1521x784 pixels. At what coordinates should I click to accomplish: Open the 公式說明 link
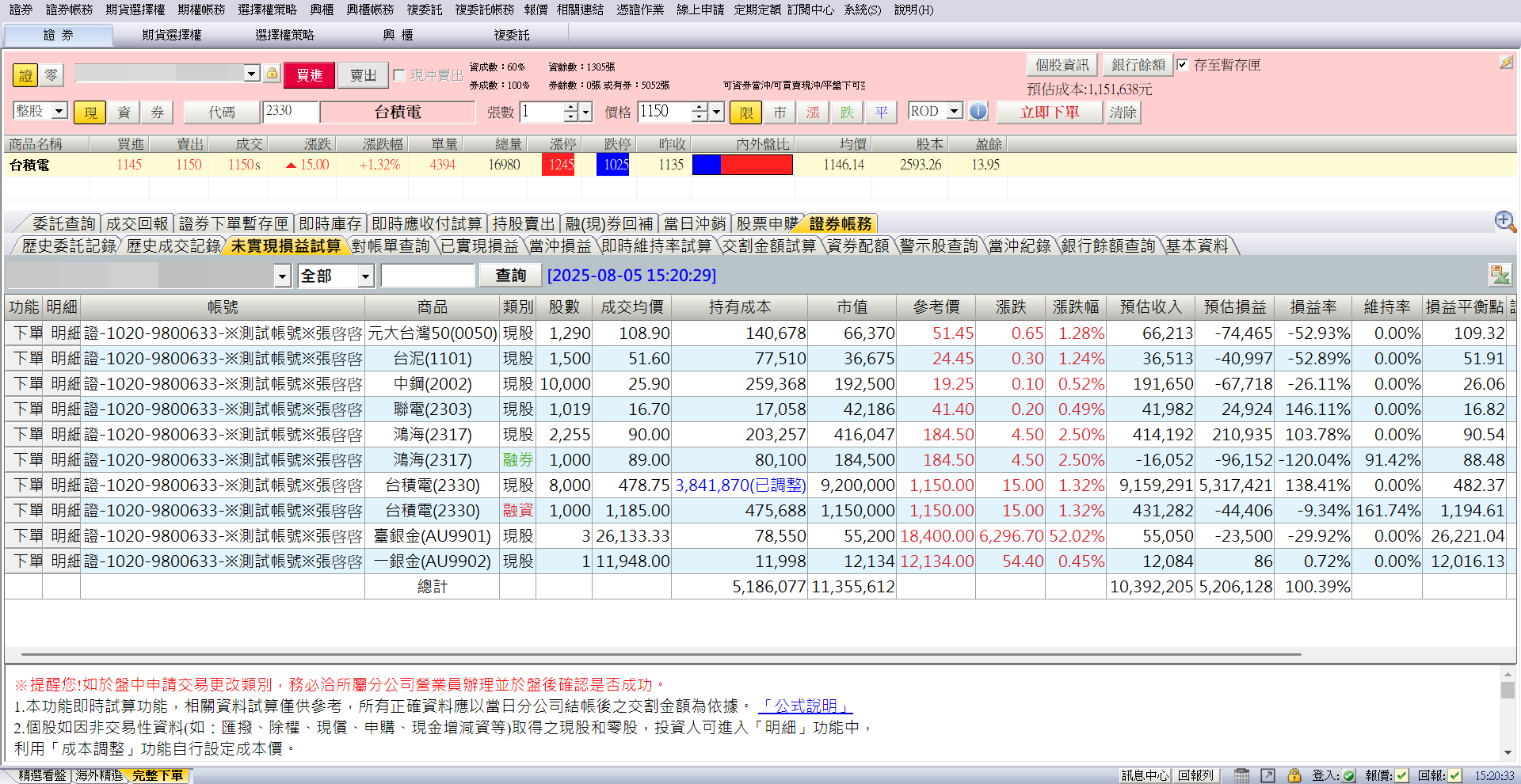pyautogui.click(x=805, y=706)
